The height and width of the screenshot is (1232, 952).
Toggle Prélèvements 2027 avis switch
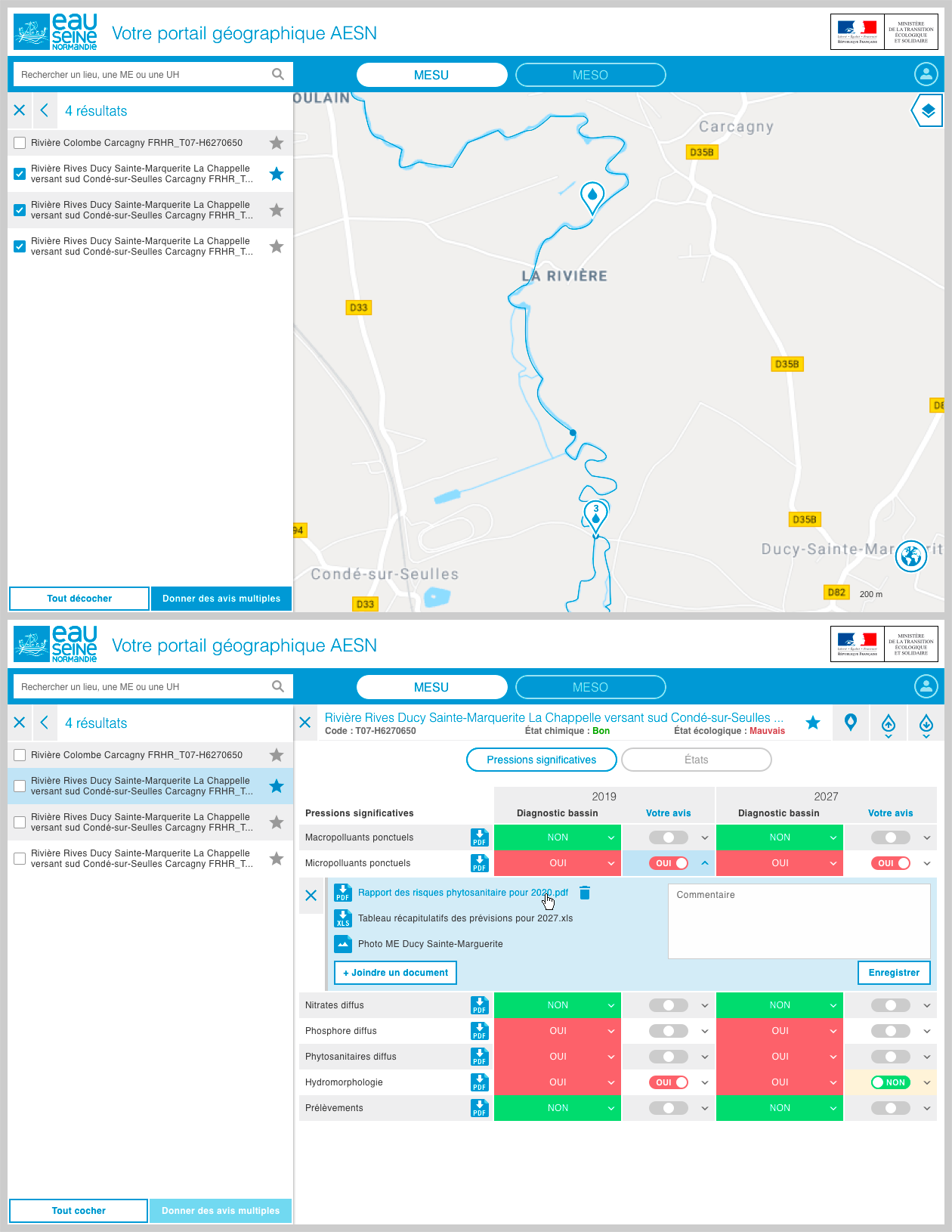(890, 1108)
